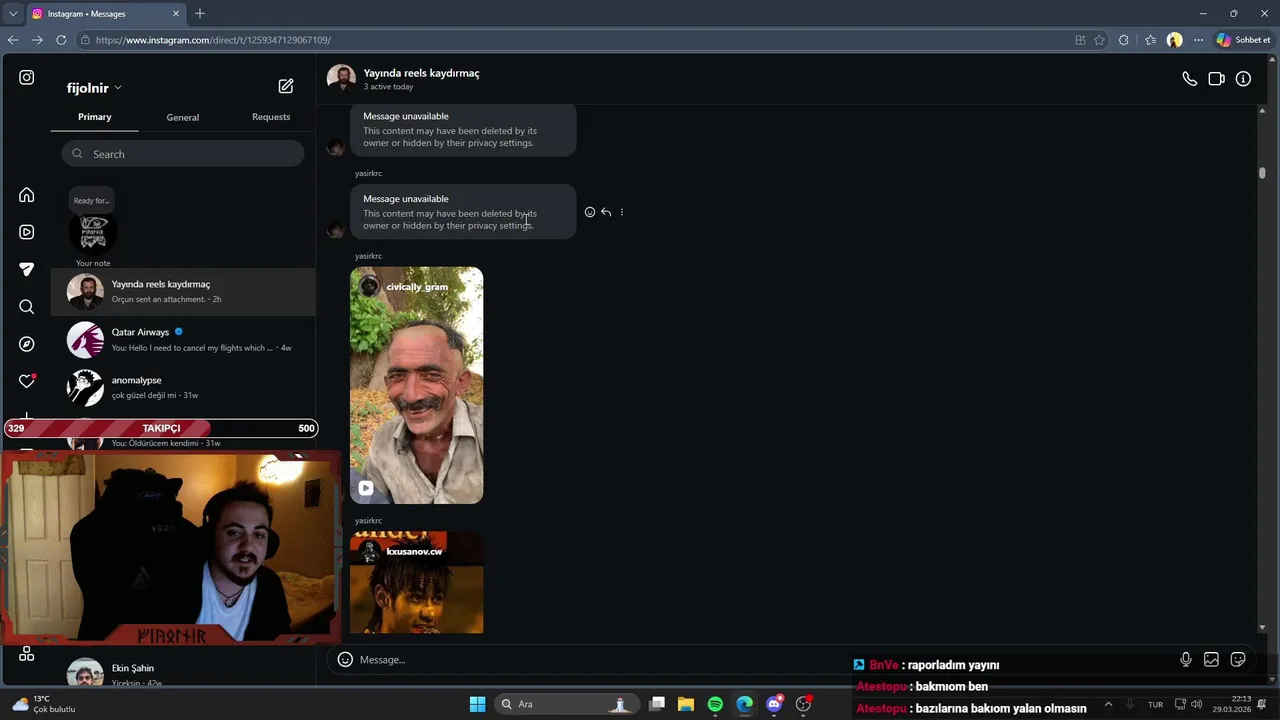Open the browser profile avatar
The width and height of the screenshot is (1280, 720).
pyautogui.click(x=1174, y=40)
